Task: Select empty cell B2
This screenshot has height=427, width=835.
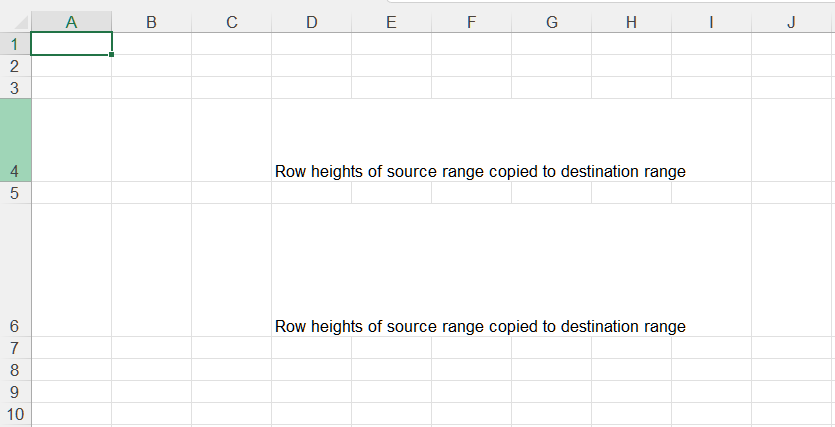Action: point(151,66)
